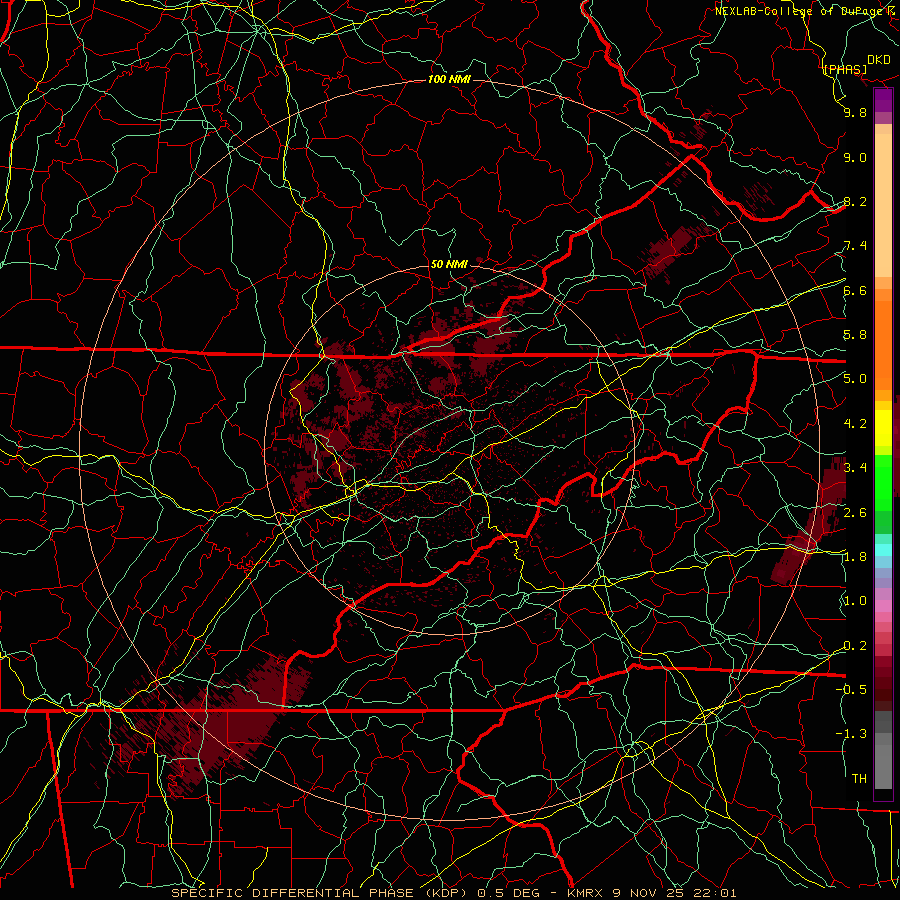Image resolution: width=900 pixels, height=900 pixels.
Task: Click the TH label on the scale
Action: [x=859, y=778]
